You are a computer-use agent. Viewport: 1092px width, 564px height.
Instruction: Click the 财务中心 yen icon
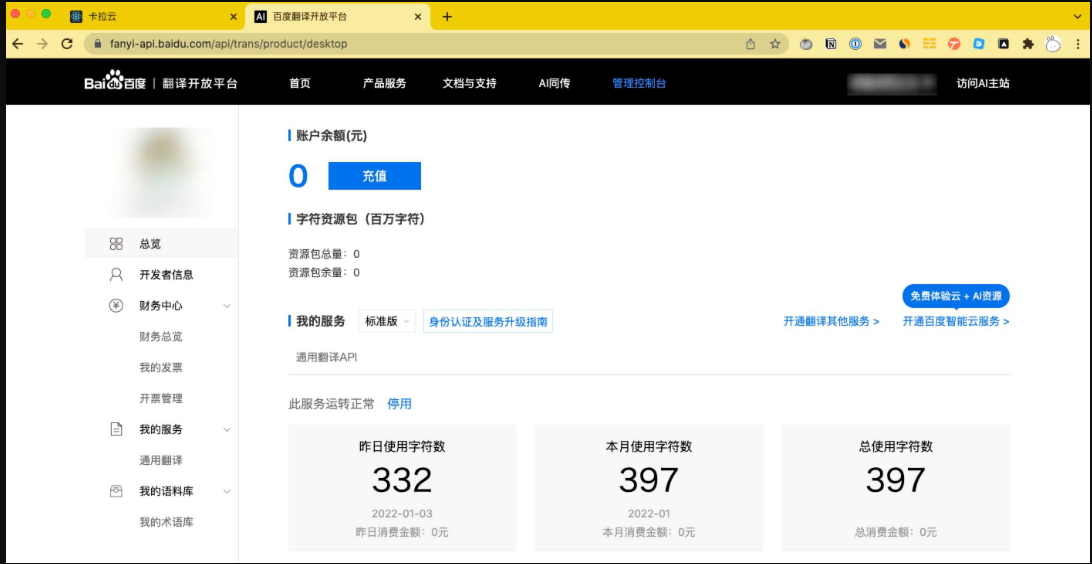116,306
